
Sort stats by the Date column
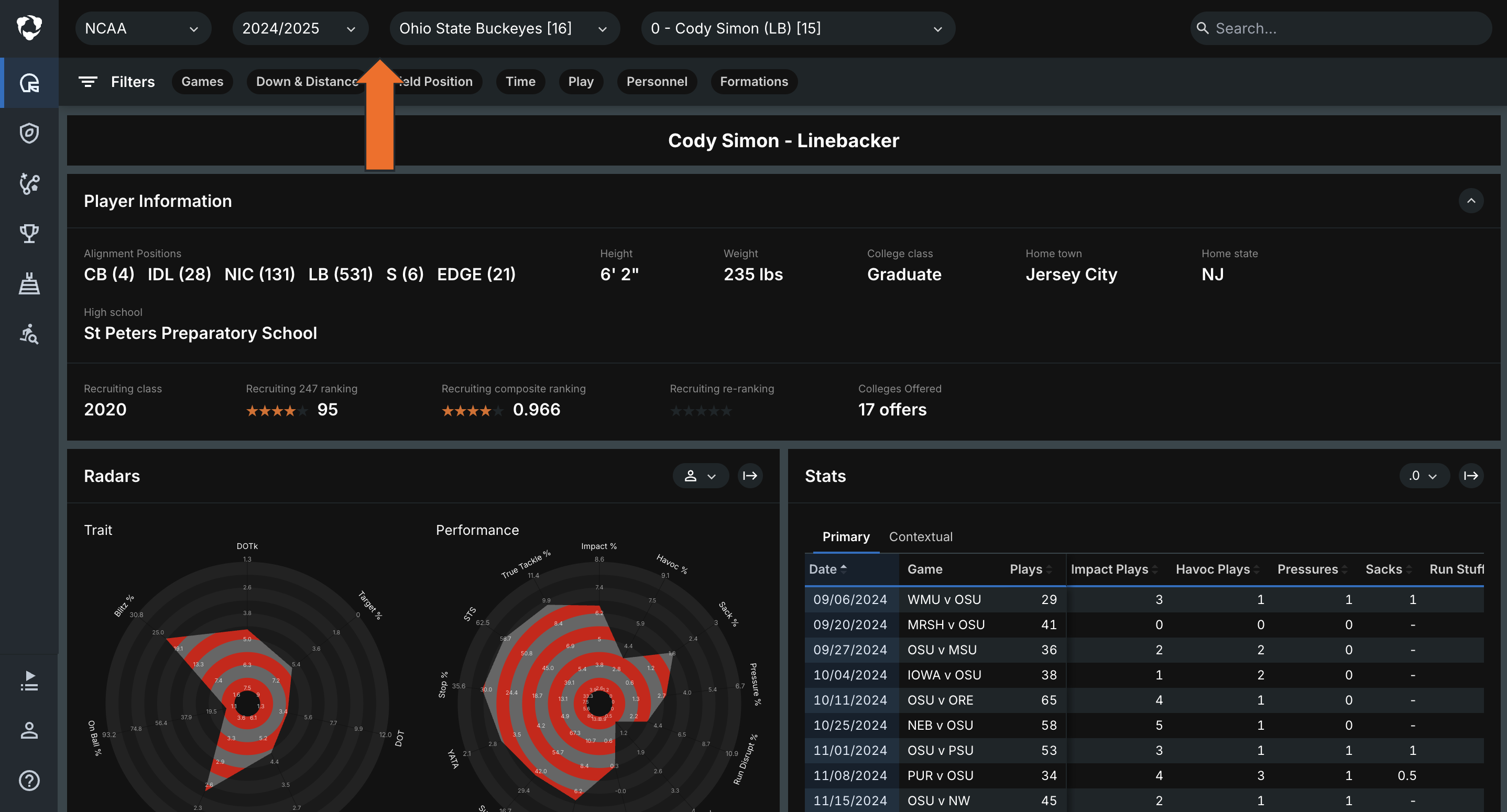click(x=827, y=569)
